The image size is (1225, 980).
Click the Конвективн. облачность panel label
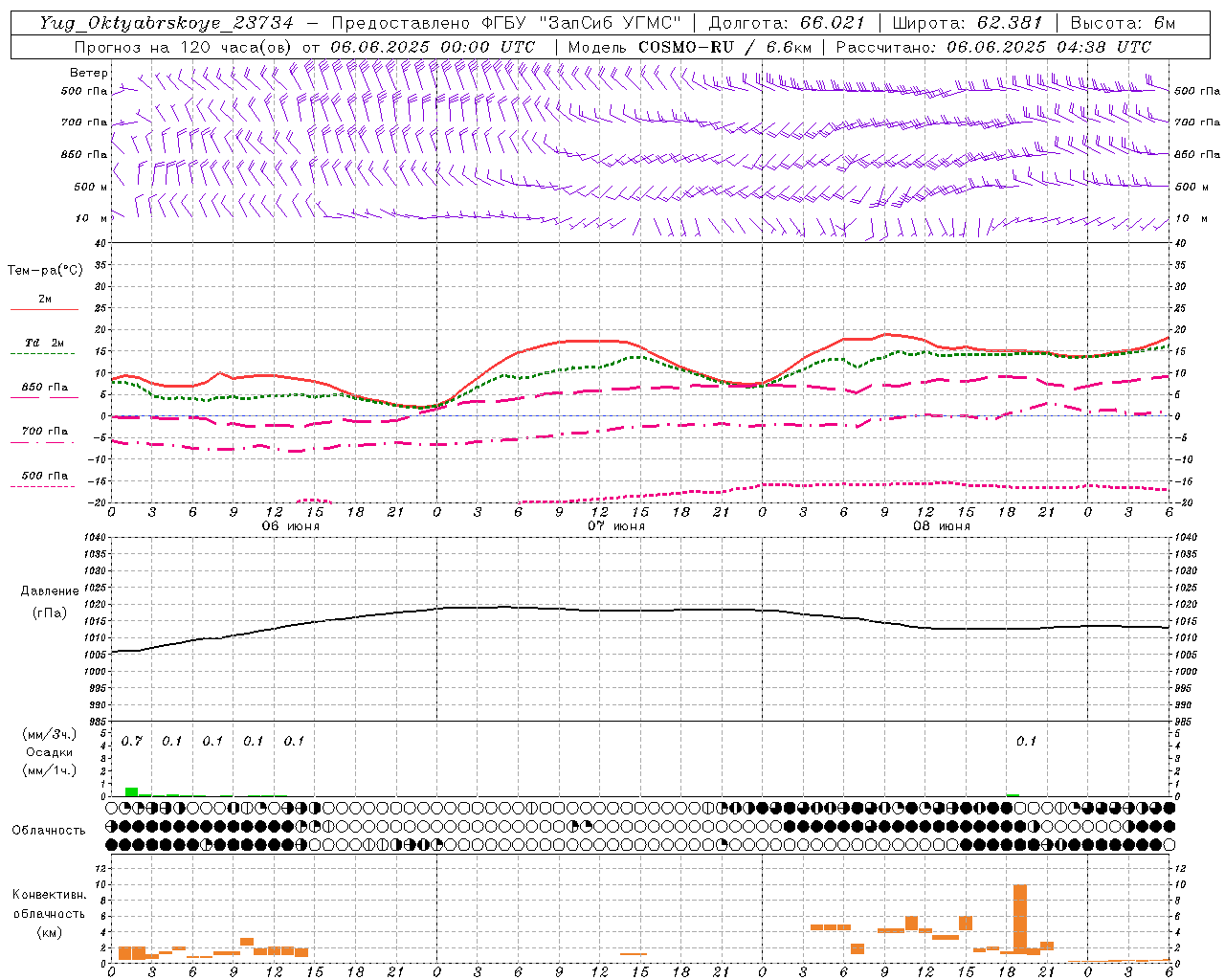pos(49,904)
